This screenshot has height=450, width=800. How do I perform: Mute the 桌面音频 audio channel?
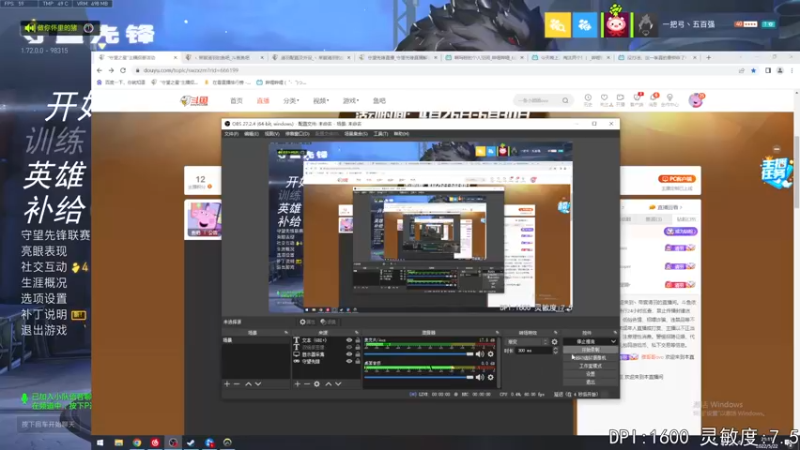click(x=480, y=377)
